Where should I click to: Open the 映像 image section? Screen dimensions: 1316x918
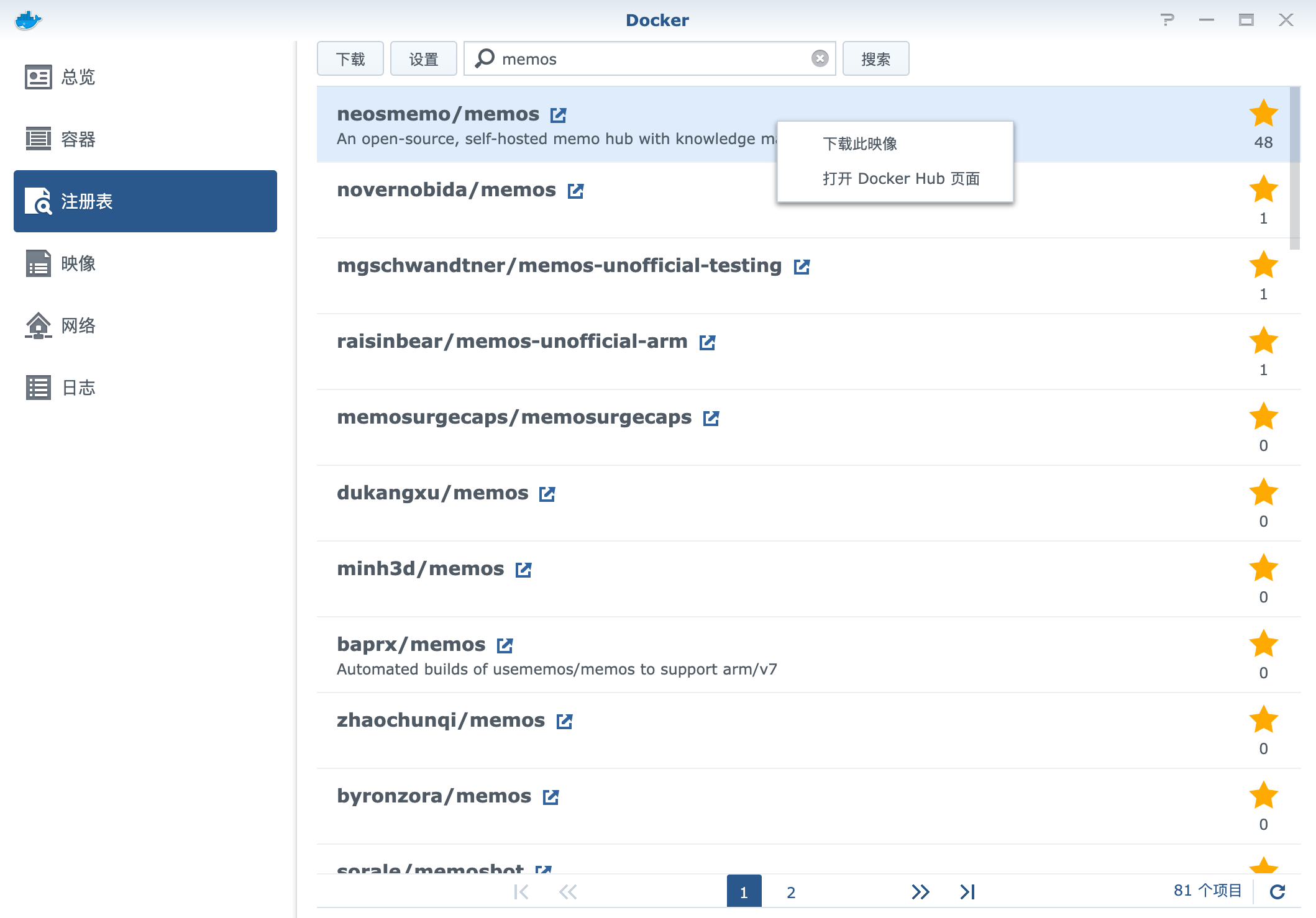145,263
